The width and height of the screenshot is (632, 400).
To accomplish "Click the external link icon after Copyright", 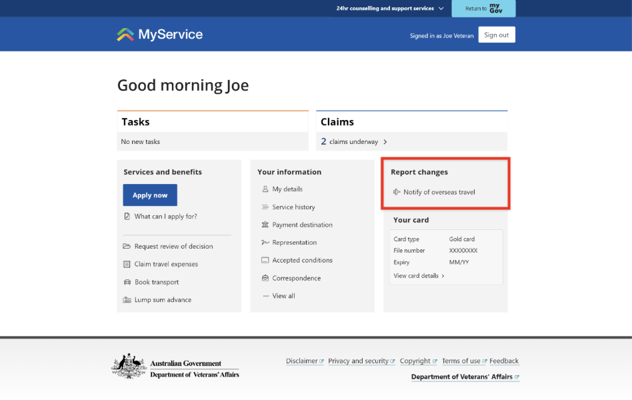I will pos(434,361).
